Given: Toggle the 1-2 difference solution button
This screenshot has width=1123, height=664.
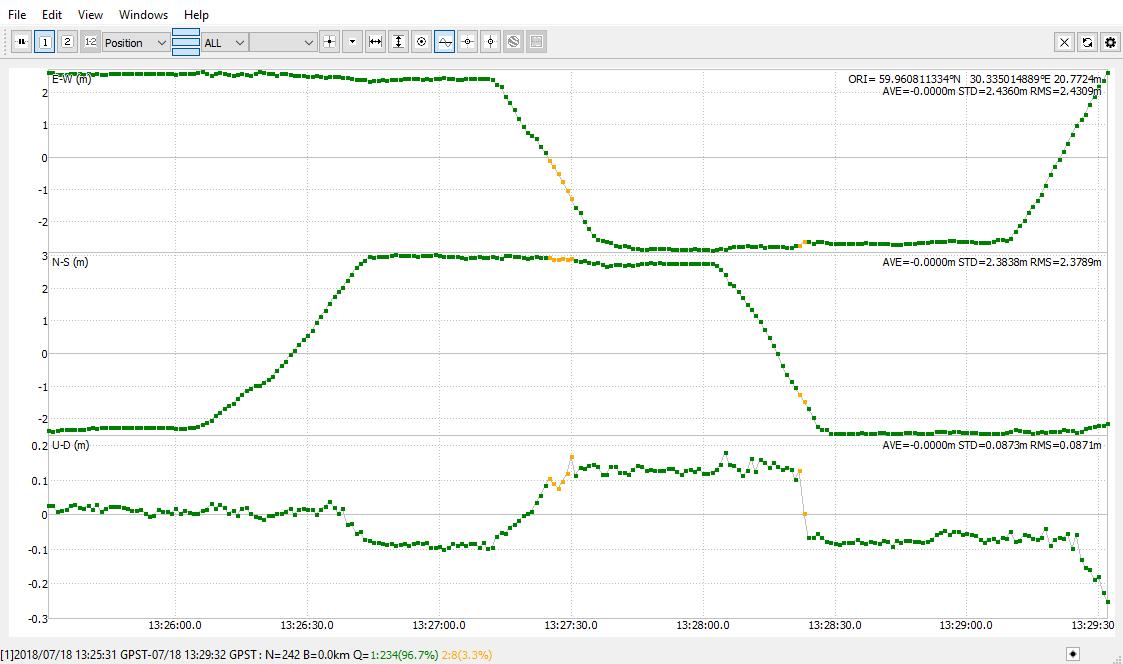Looking at the screenshot, I should 90,42.
